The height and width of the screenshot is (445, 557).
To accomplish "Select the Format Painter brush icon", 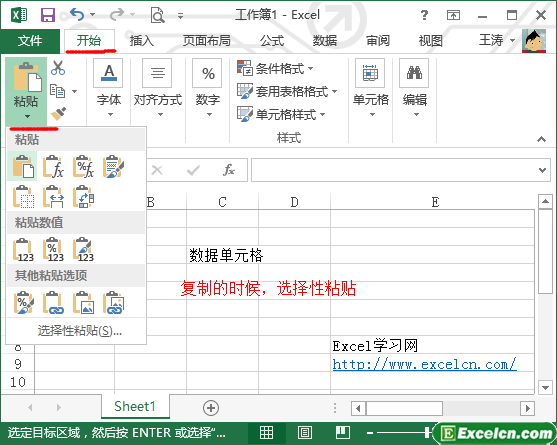I will 58,114.
